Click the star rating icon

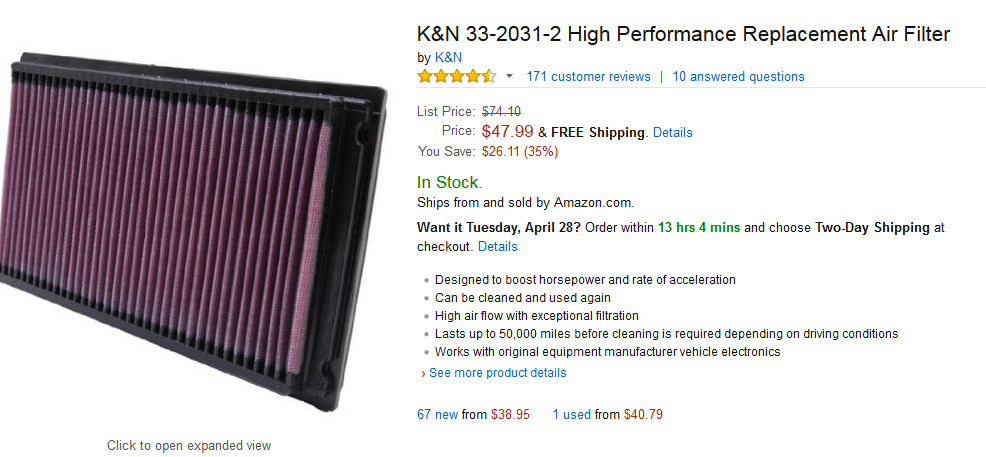[456, 77]
